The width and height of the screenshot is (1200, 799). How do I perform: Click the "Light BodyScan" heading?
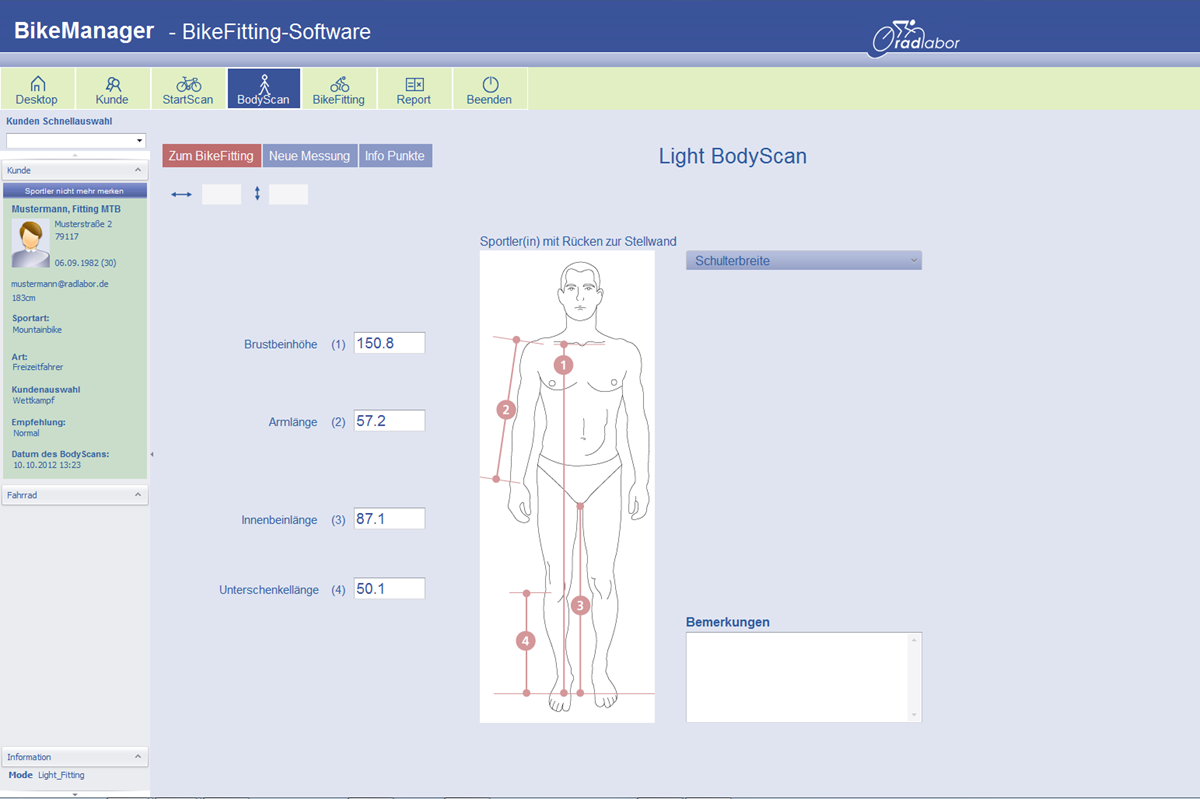pos(733,156)
